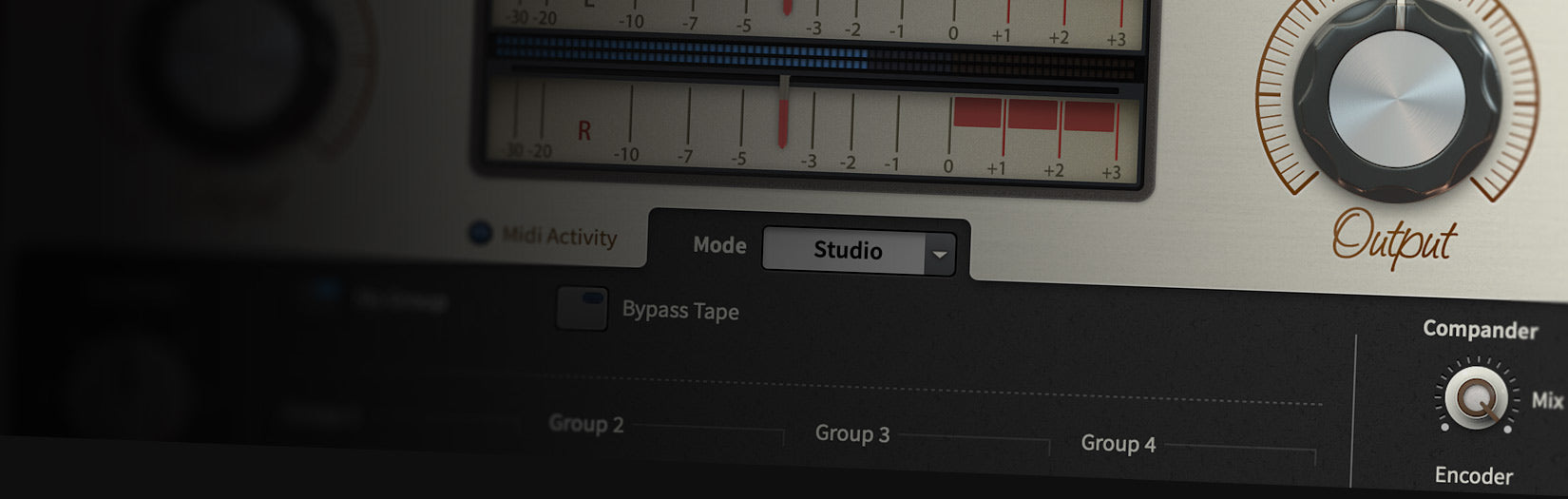Click the red +3 segment on R meter

[x=1088, y=116]
